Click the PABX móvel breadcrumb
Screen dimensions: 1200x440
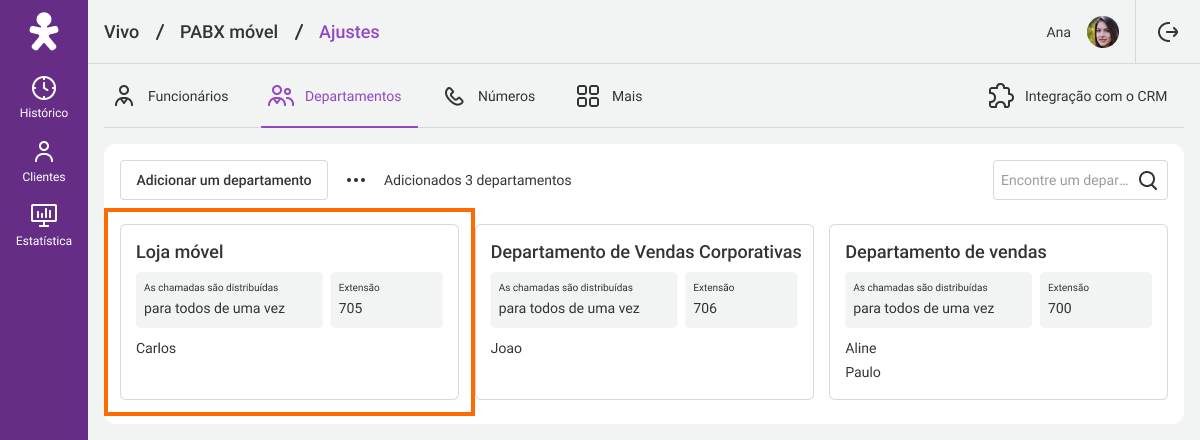coord(229,32)
